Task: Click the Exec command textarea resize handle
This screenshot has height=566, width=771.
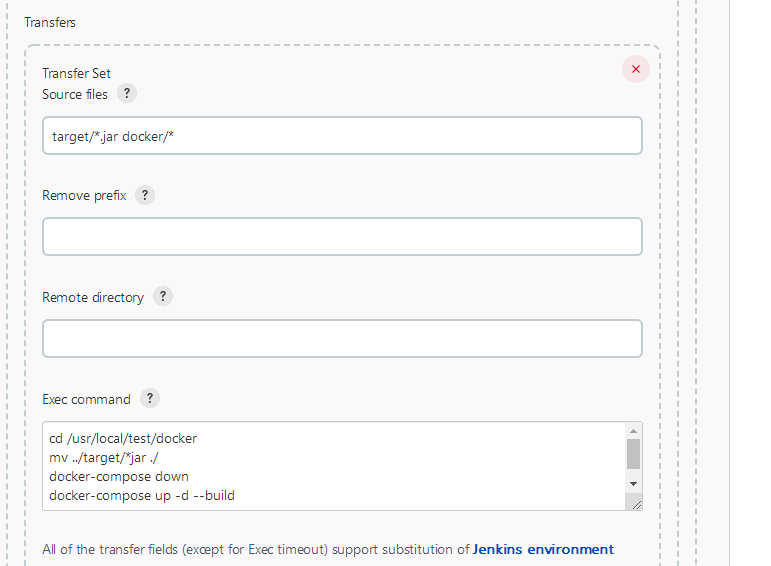Action: [635, 504]
